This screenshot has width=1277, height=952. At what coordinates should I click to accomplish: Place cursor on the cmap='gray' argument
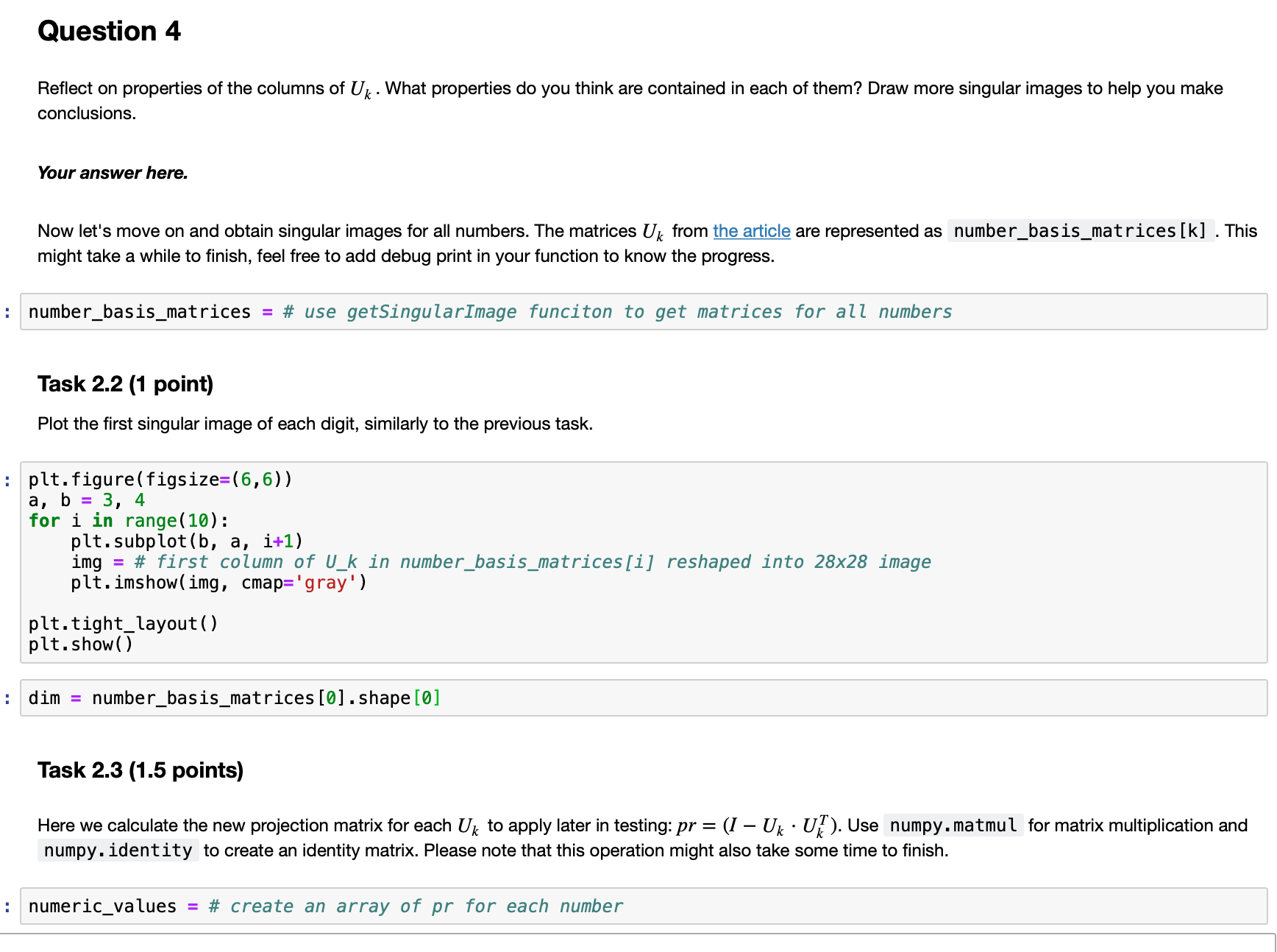pyautogui.click(x=324, y=583)
